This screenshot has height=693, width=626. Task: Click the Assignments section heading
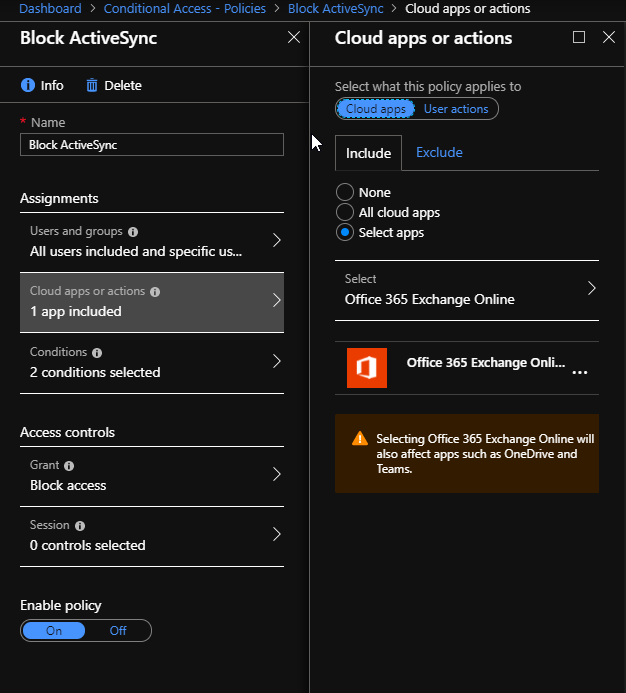click(x=59, y=198)
